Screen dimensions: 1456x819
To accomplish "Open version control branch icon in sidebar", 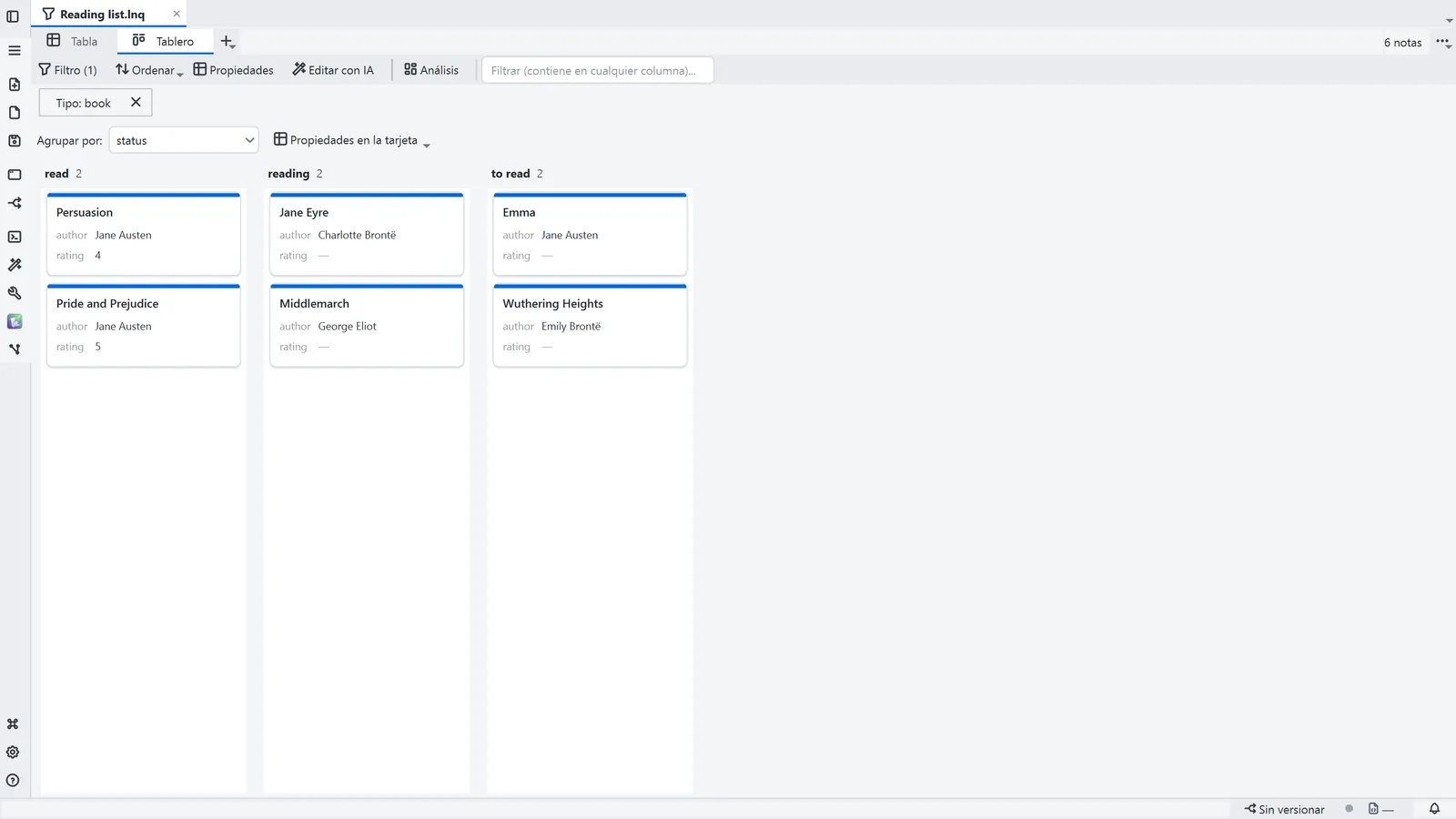I will click(x=15, y=203).
